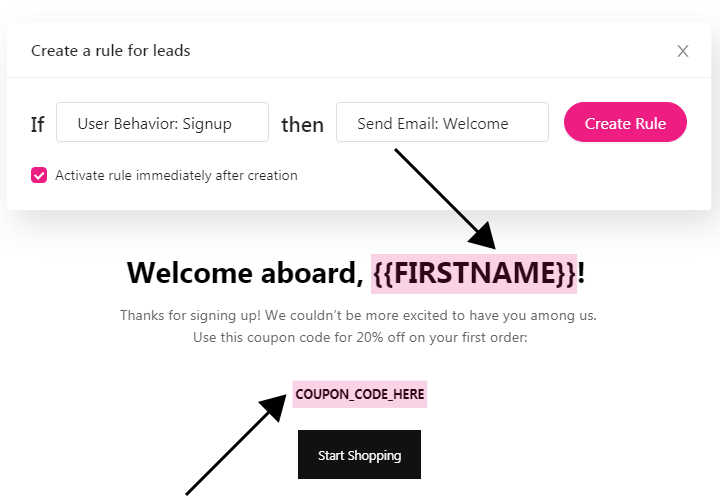Click the 'then' label between the dropdowns
Image resolution: width=720 pixels, height=500 pixels.
[302, 124]
